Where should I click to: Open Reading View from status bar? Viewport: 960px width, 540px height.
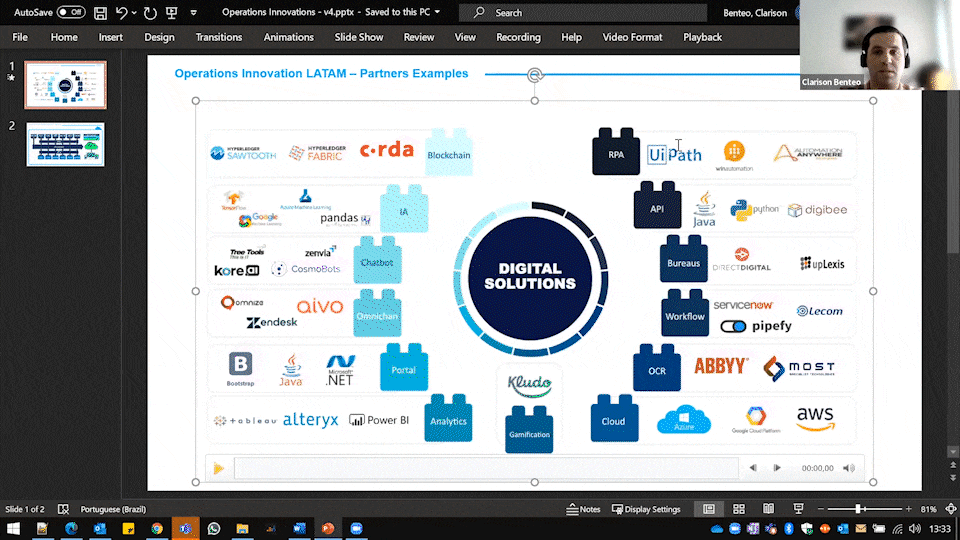point(768,509)
